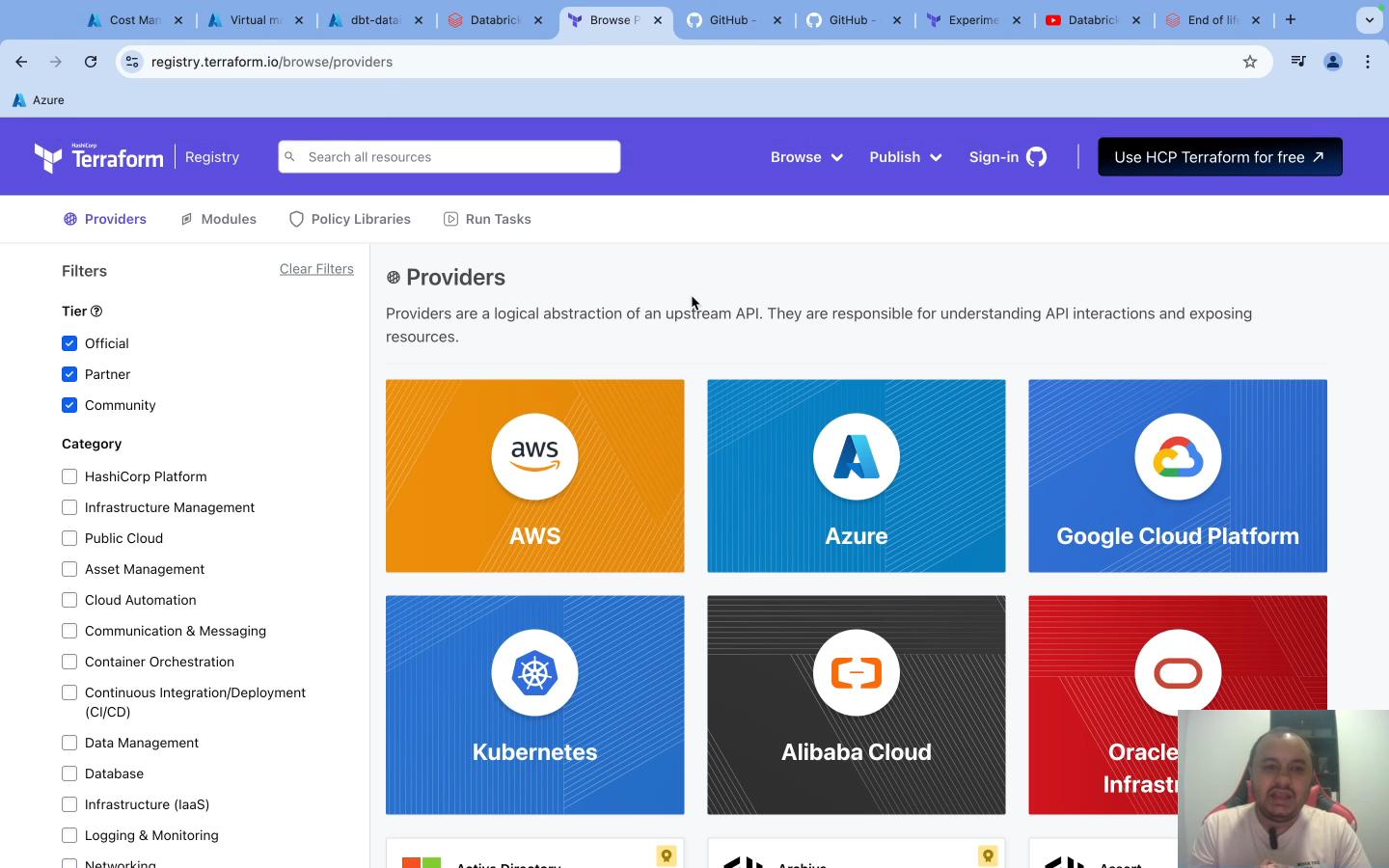Uncheck the Community tier checkbox
1389x868 pixels.
click(x=69, y=405)
